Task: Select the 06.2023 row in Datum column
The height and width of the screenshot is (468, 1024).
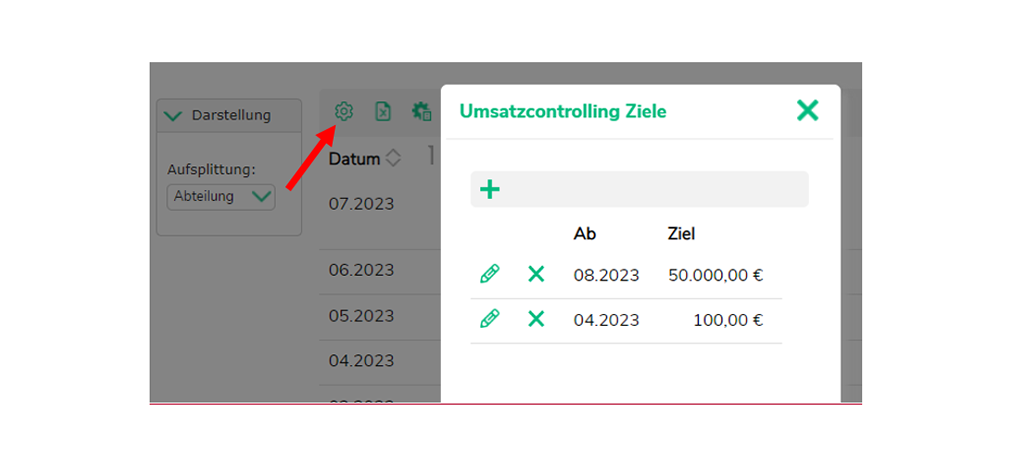Action: tap(361, 270)
